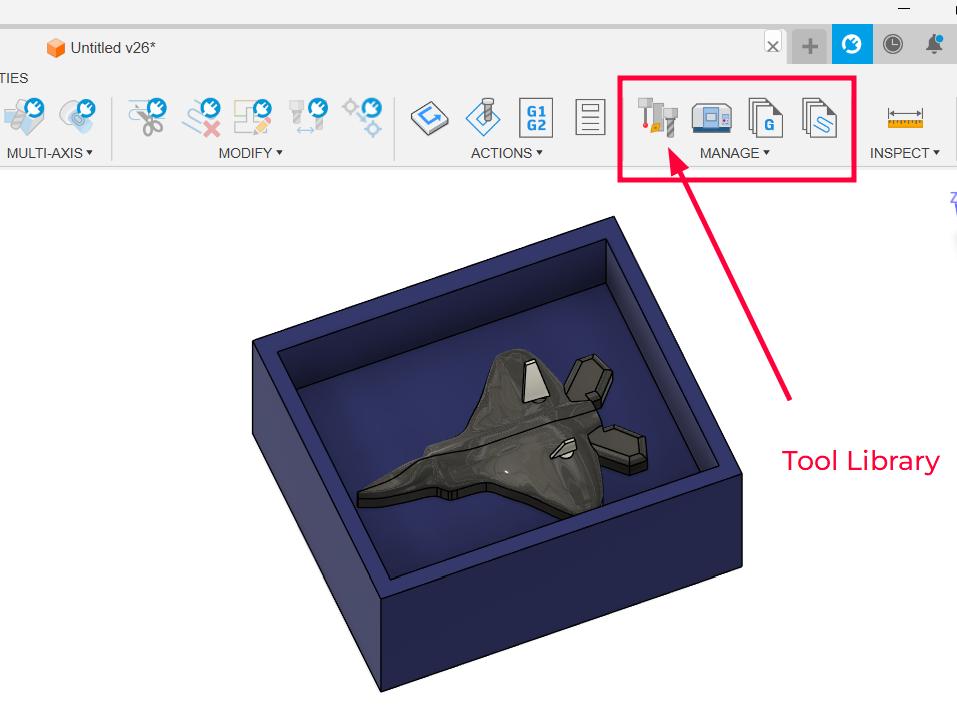This screenshot has height=724, width=957.
Task: Open the extensions icon in the tab bar
Action: [x=852, y=44]
